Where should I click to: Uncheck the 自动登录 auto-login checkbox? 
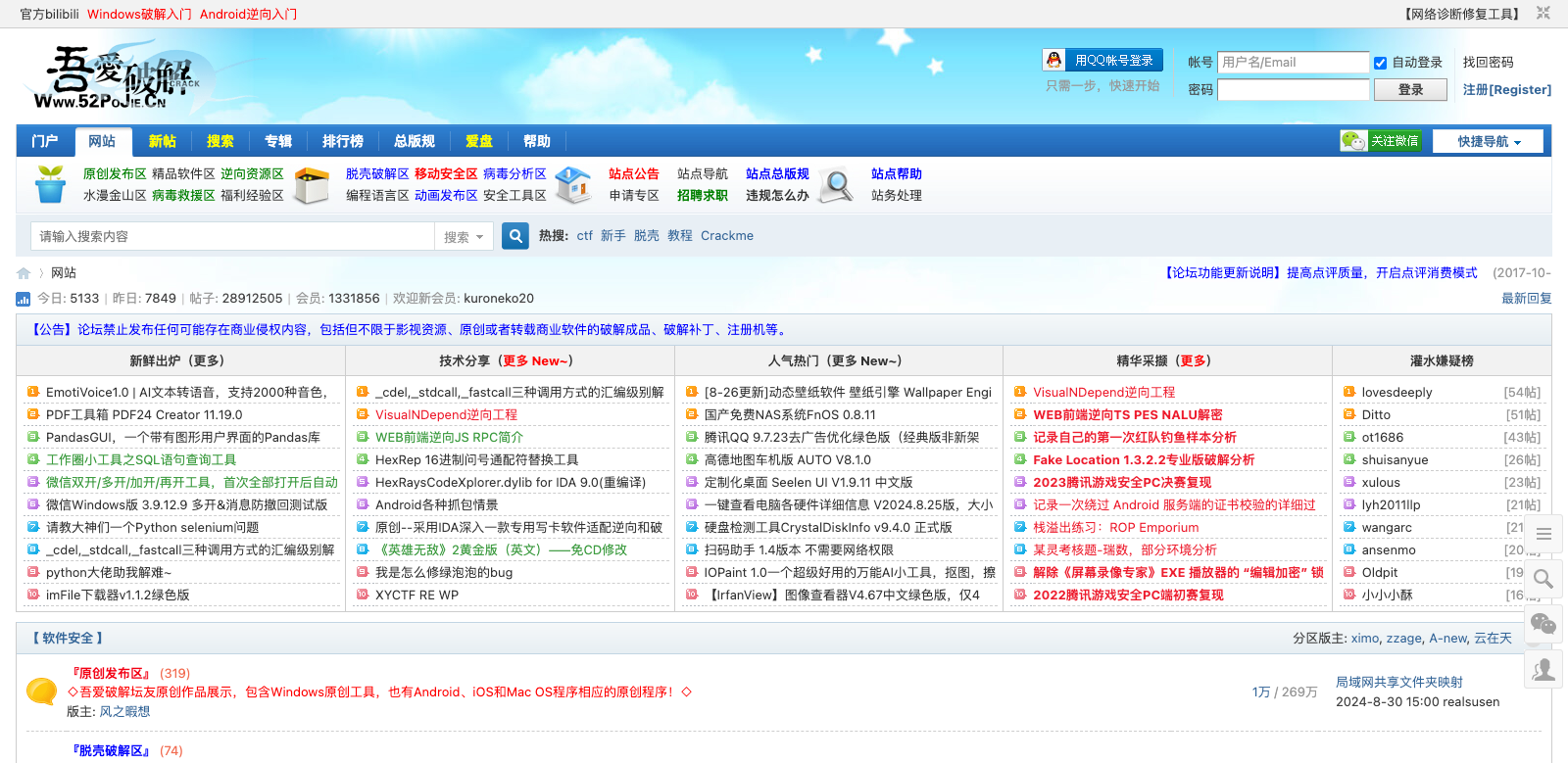[x=1380, y=63]
